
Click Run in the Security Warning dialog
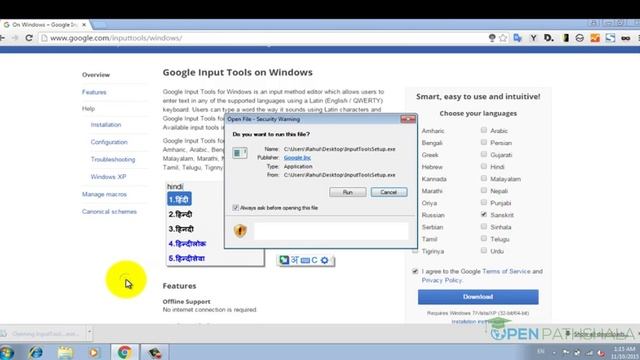click(348, 192)
